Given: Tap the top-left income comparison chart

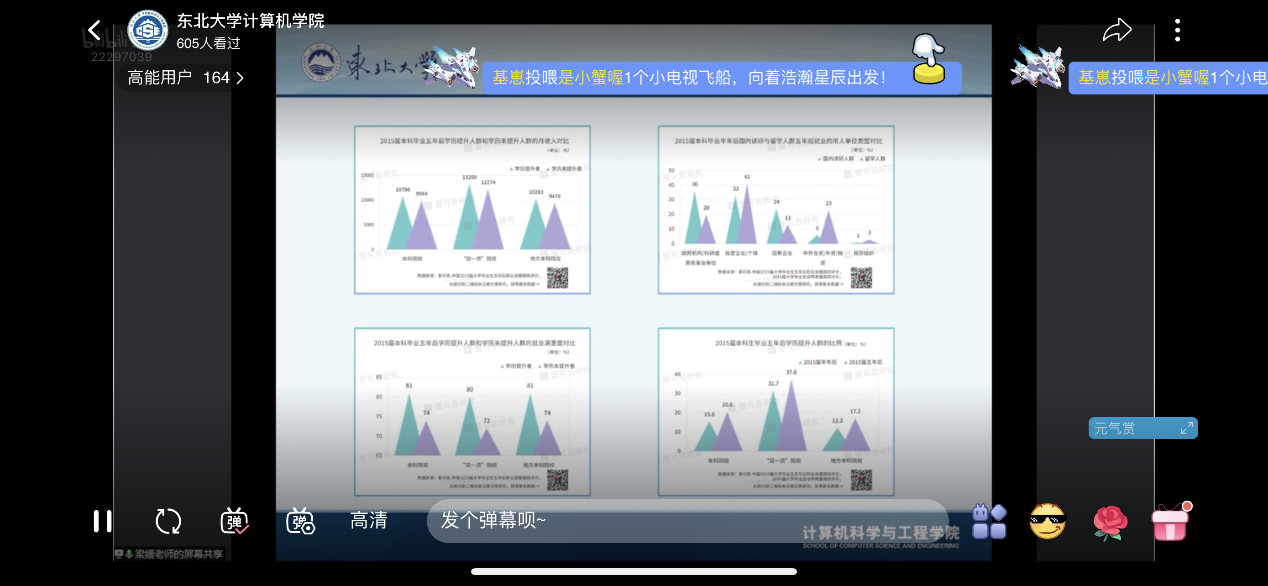Looking at the screenshot, I should click(x=472, y=209).
